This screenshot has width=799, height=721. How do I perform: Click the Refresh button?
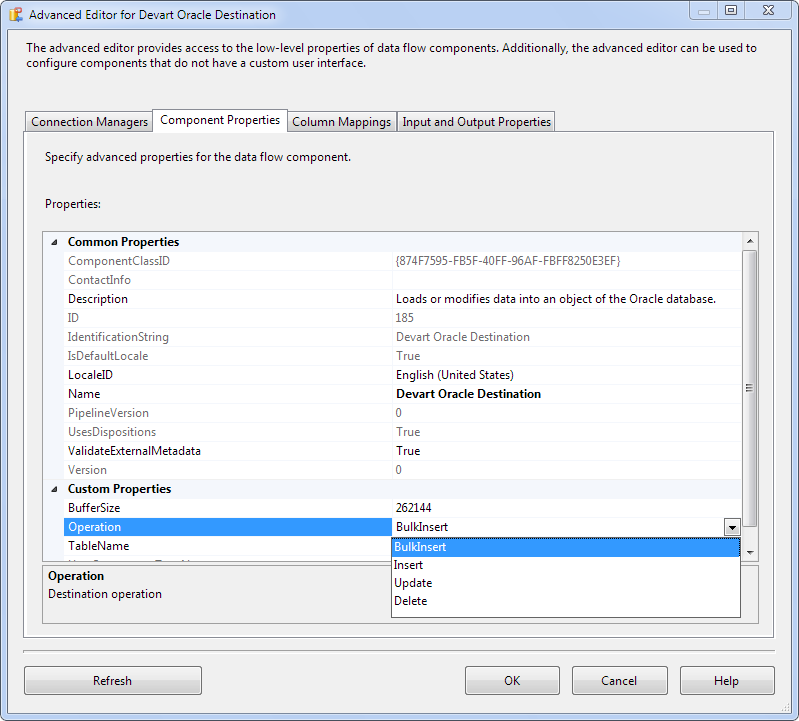tap(113, 681)
